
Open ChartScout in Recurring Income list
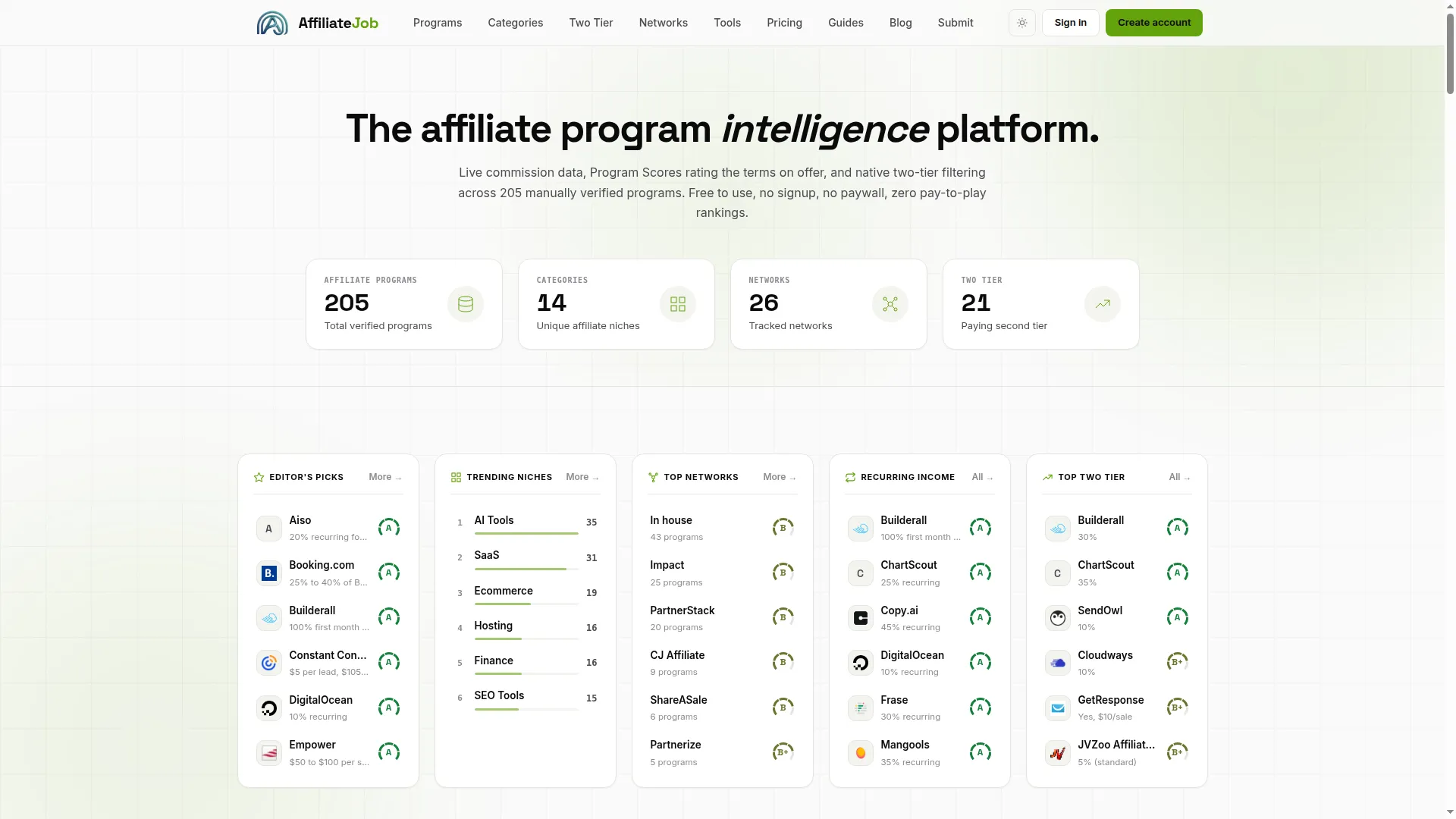click(919, 573)
